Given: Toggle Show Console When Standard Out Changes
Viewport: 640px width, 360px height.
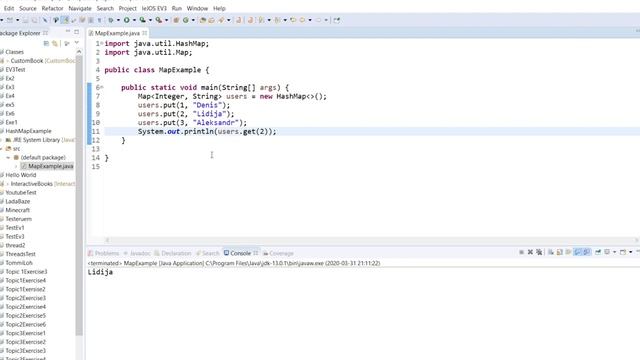Looking at the screenshot, I should pos(577,252).
